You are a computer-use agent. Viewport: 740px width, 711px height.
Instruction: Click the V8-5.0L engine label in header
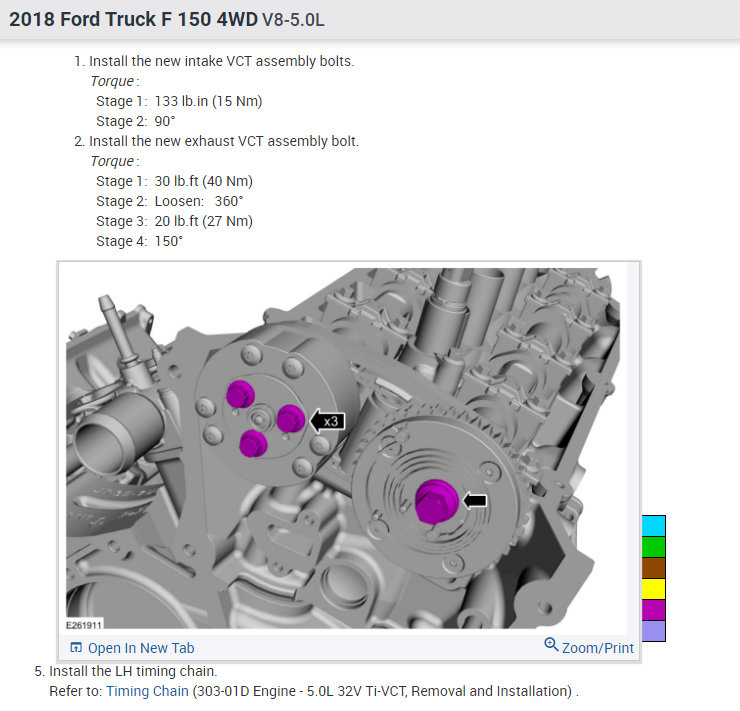point(294,20)
